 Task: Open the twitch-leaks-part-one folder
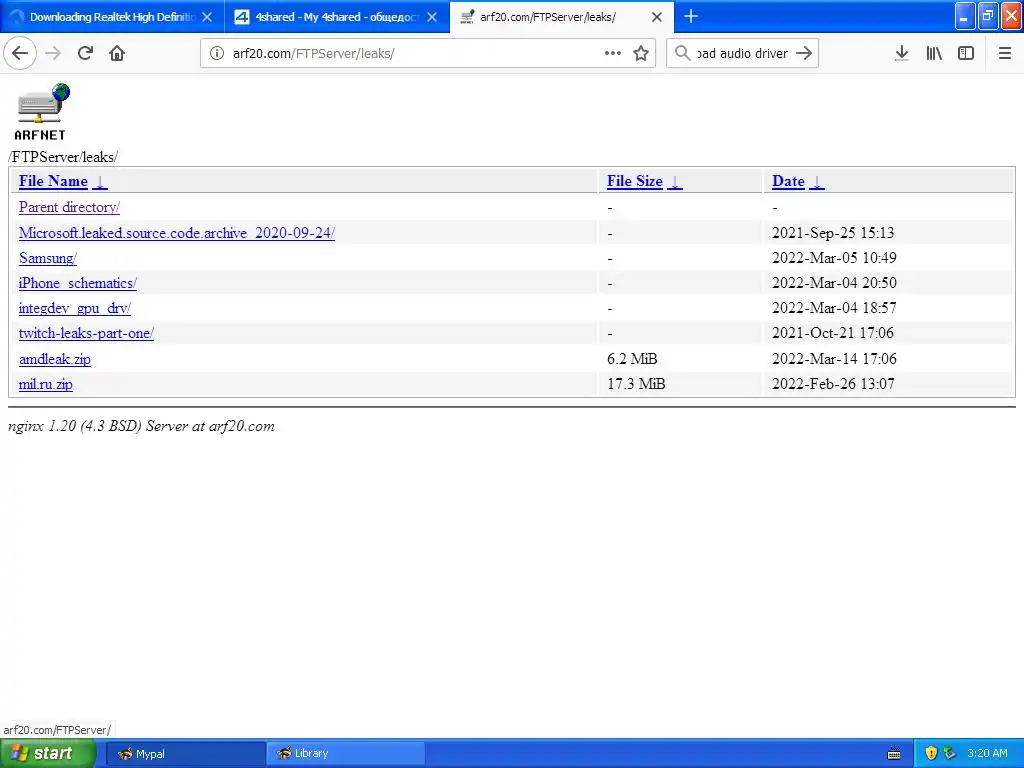(86, 333)
